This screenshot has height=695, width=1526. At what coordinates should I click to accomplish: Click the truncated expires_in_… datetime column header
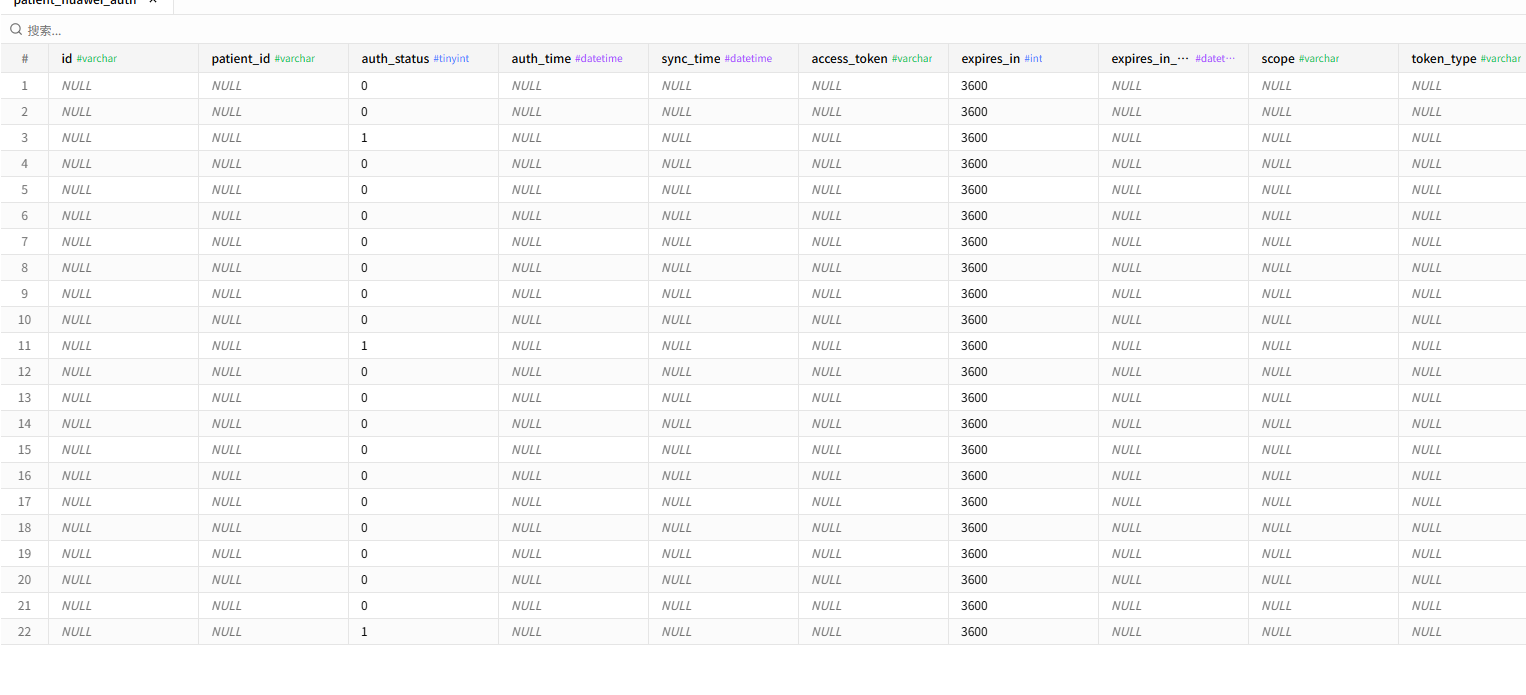1174,59
